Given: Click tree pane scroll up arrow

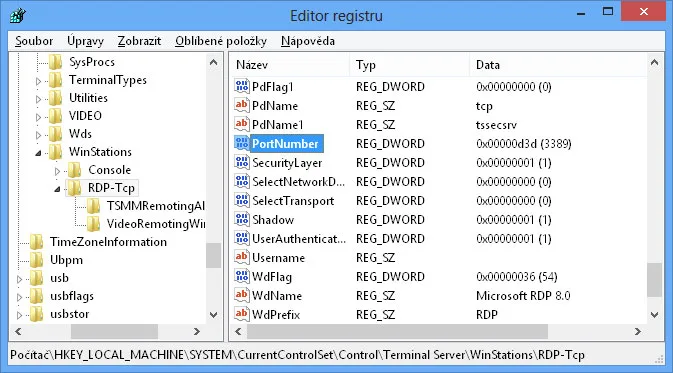Looking at the screenshot, I should tap(213, 63).
